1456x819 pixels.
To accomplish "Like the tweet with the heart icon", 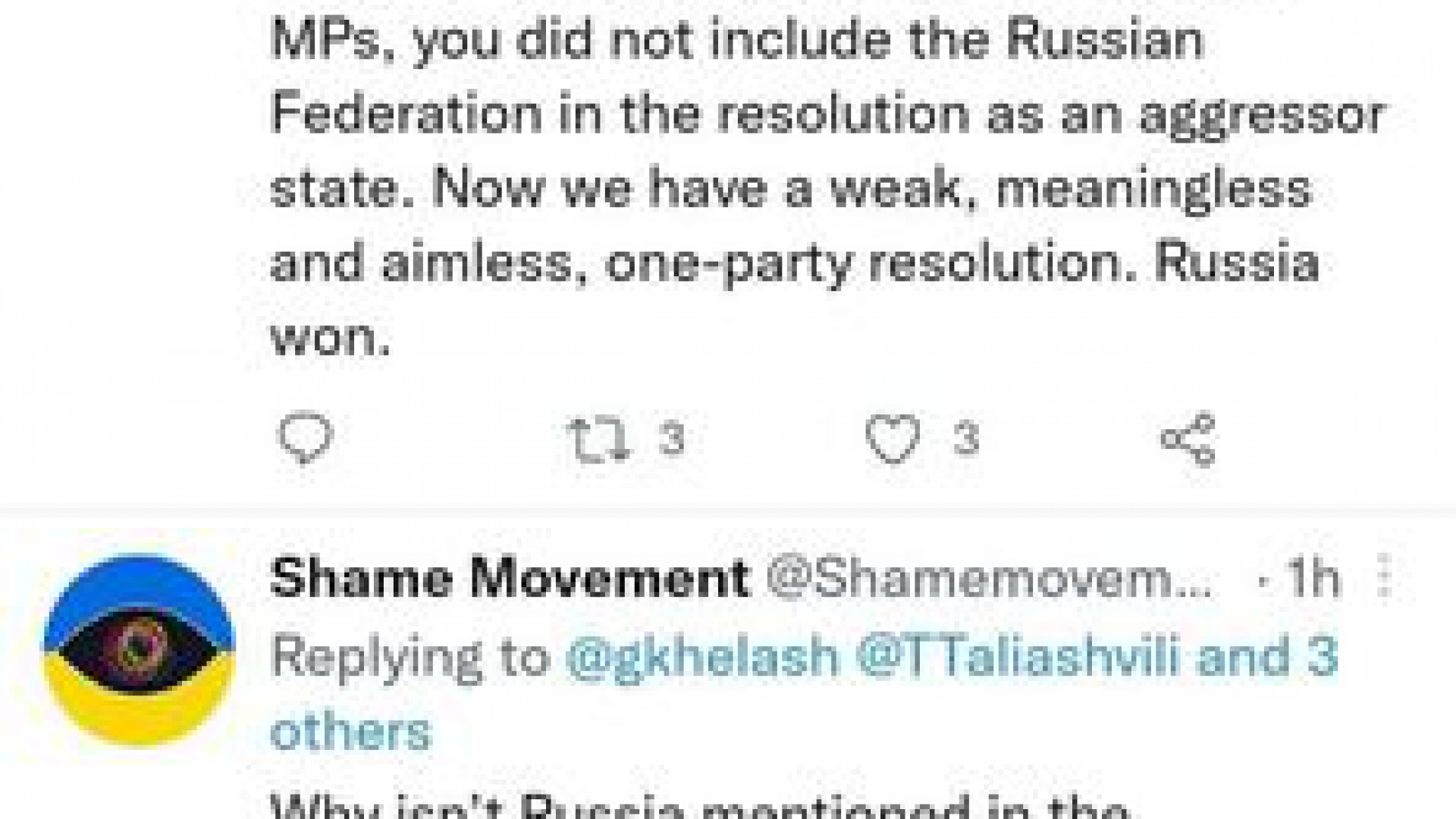I will (893, 438).
